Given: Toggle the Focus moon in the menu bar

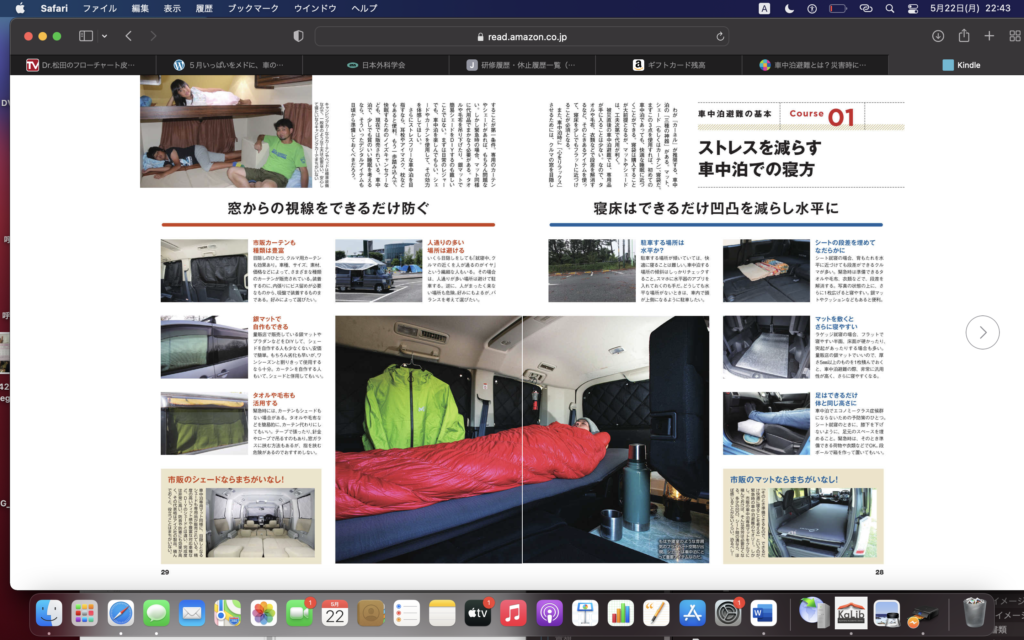Looking at the screenshot, I should [x=790, y=8].
